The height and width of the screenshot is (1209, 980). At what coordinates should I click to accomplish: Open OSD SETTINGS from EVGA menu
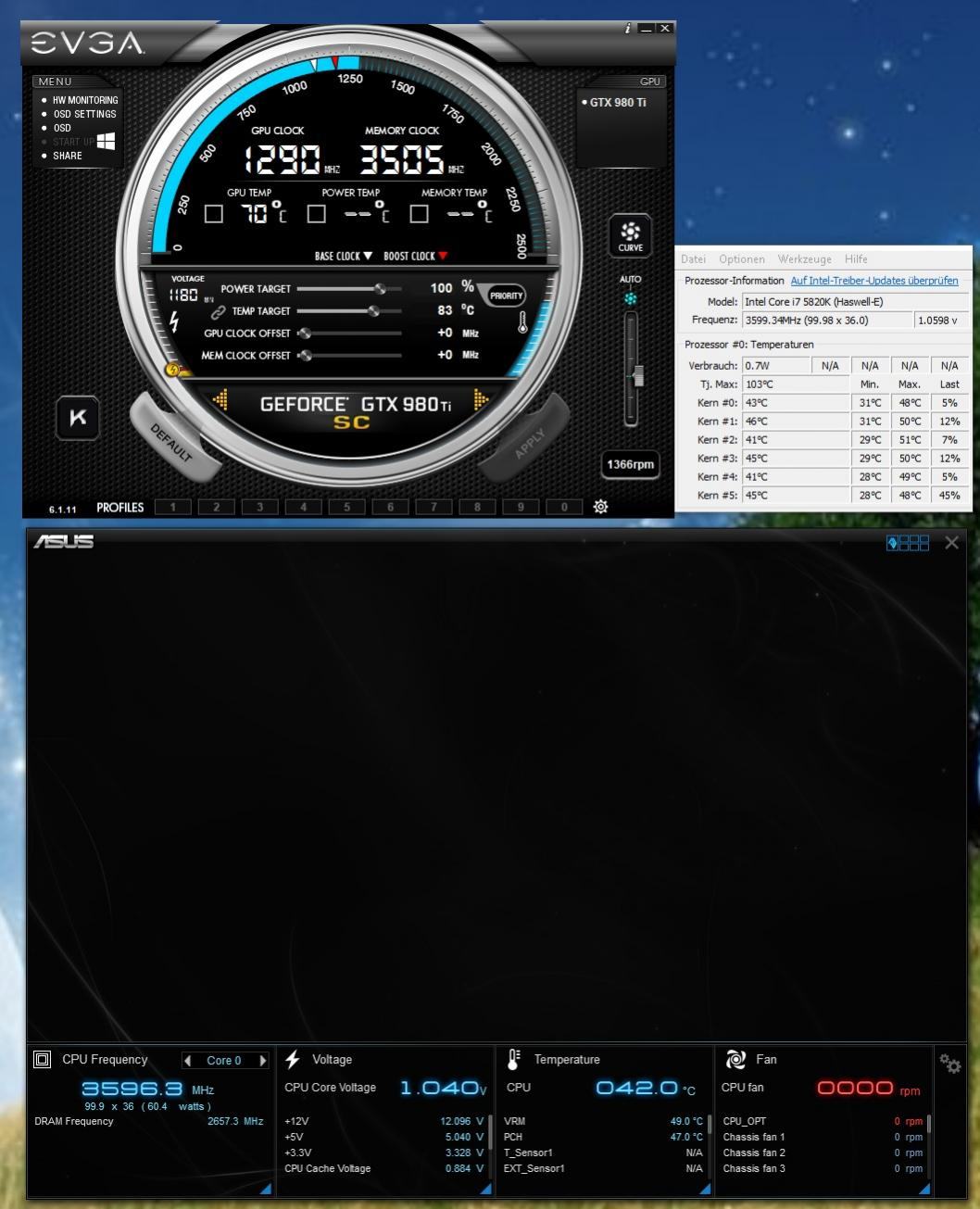(x=84, y=114)
